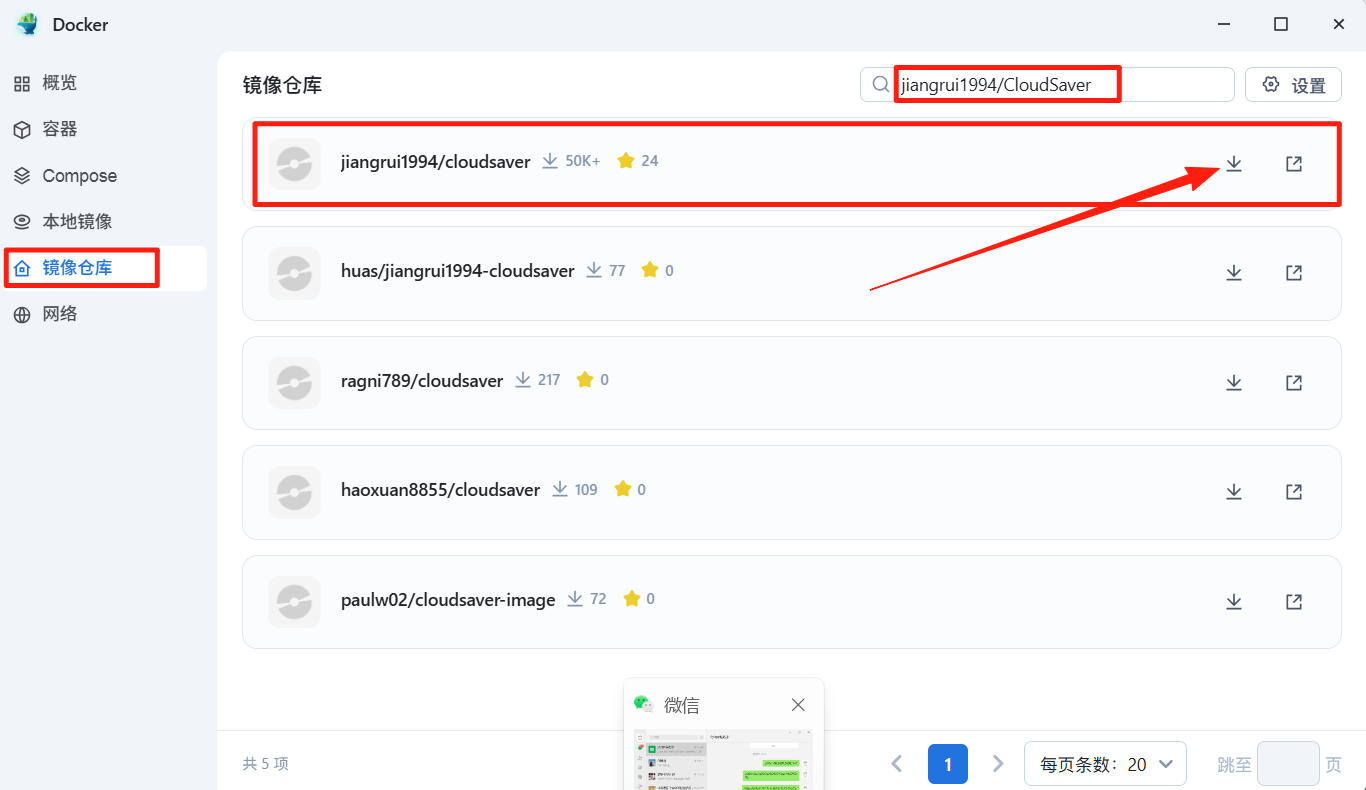This screenshot has width=1366, height=790.
Task: Maximize the Docker window
Action: 1281,24
